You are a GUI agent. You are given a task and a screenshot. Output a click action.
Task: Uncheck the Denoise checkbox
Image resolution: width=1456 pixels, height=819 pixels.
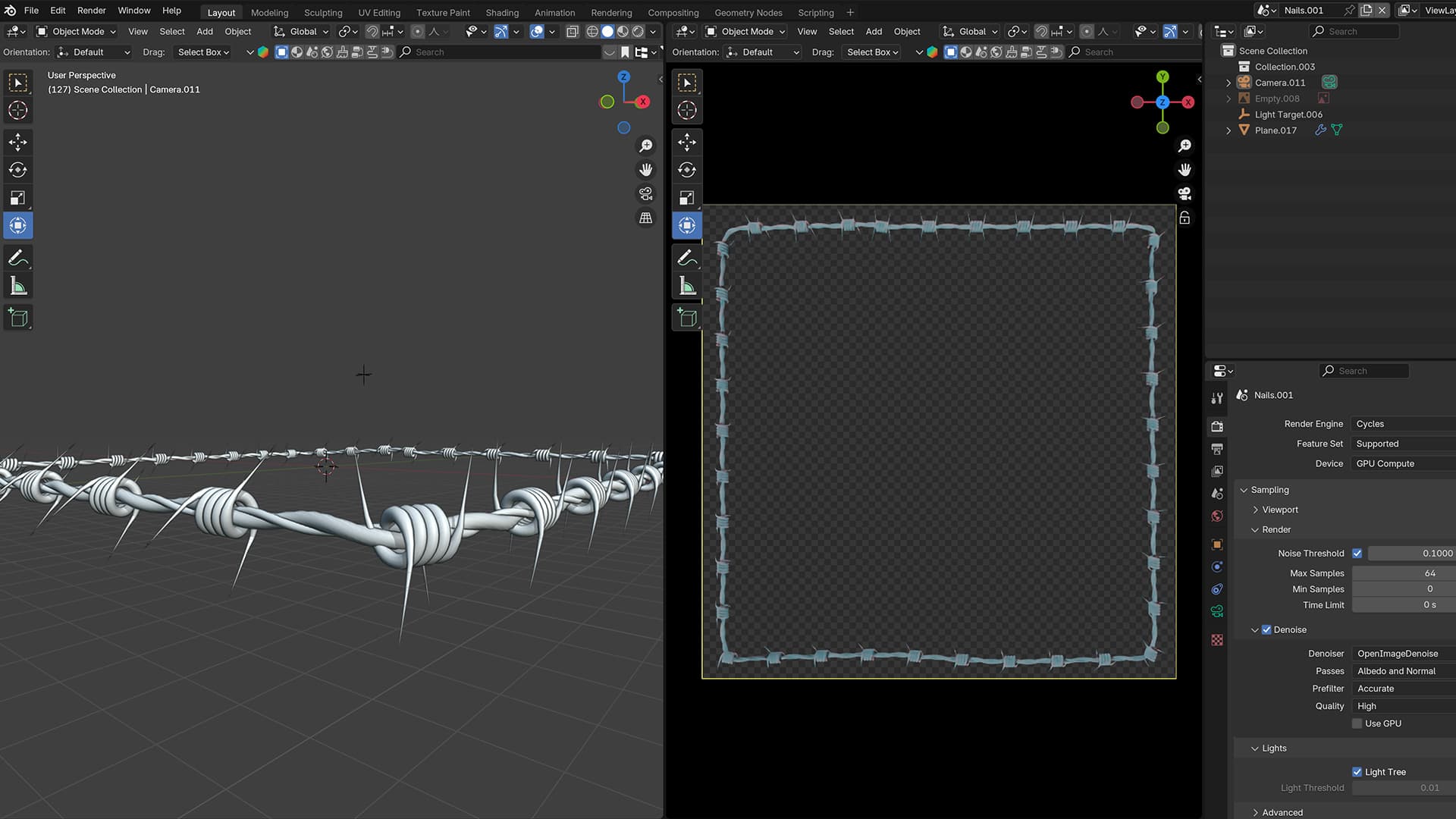click(x=1266, y=629)
